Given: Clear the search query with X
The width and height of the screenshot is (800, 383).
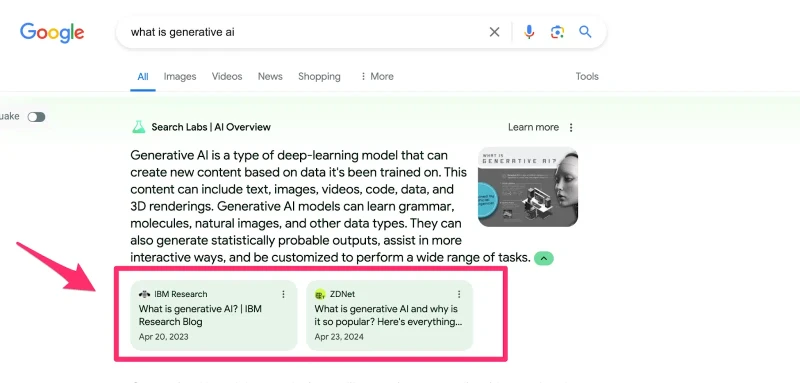Looking at the screenshot, I should click(x=494, y=32).
